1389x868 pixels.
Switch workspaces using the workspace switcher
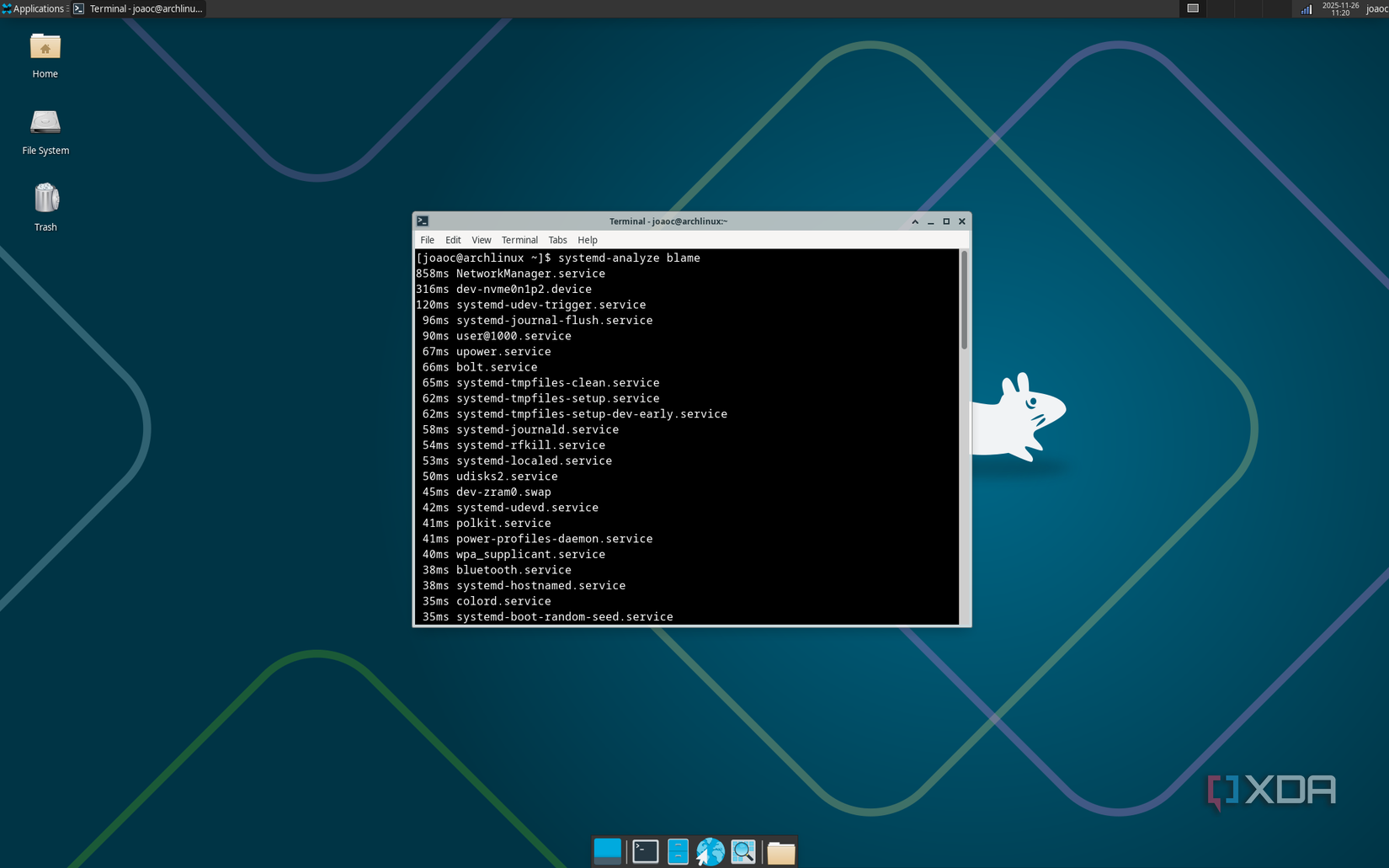tap(1193, 8)
